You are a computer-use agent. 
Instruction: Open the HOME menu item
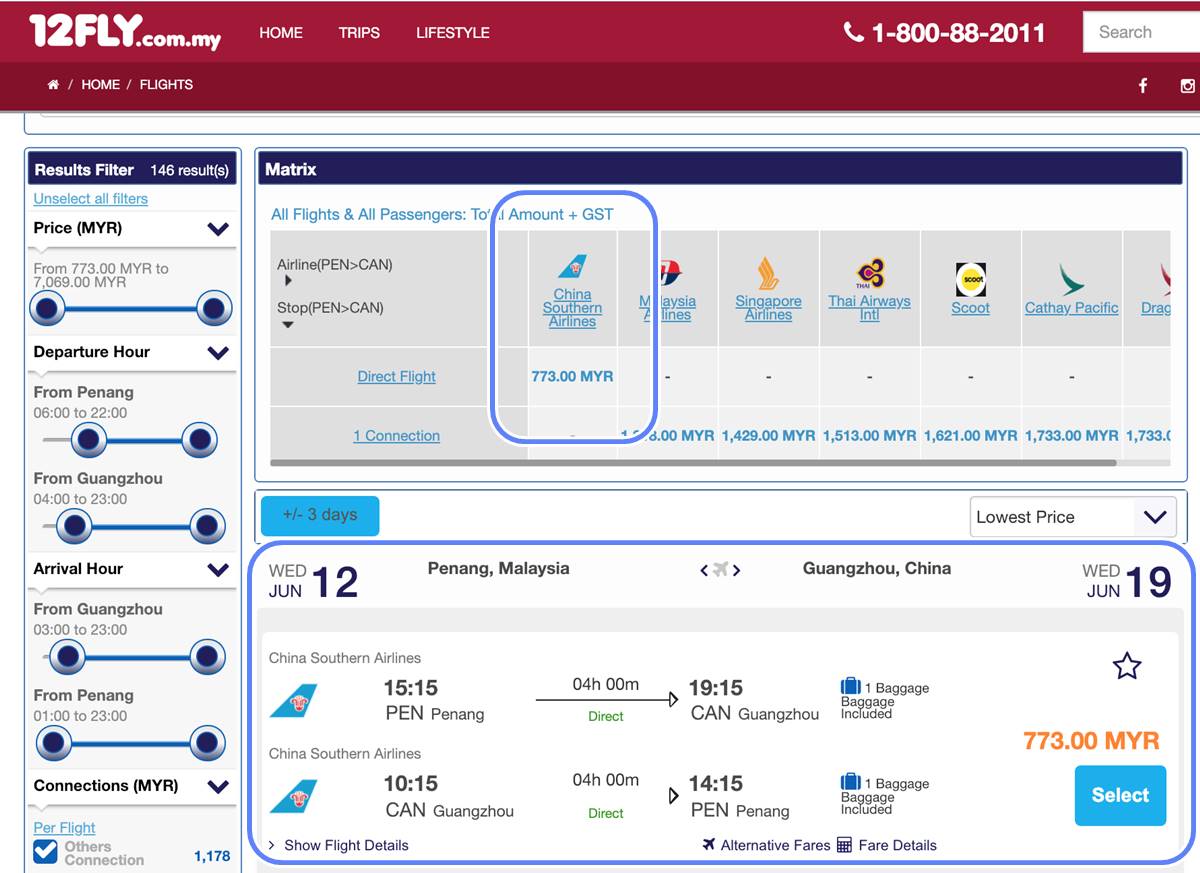(x=281, y=33)
